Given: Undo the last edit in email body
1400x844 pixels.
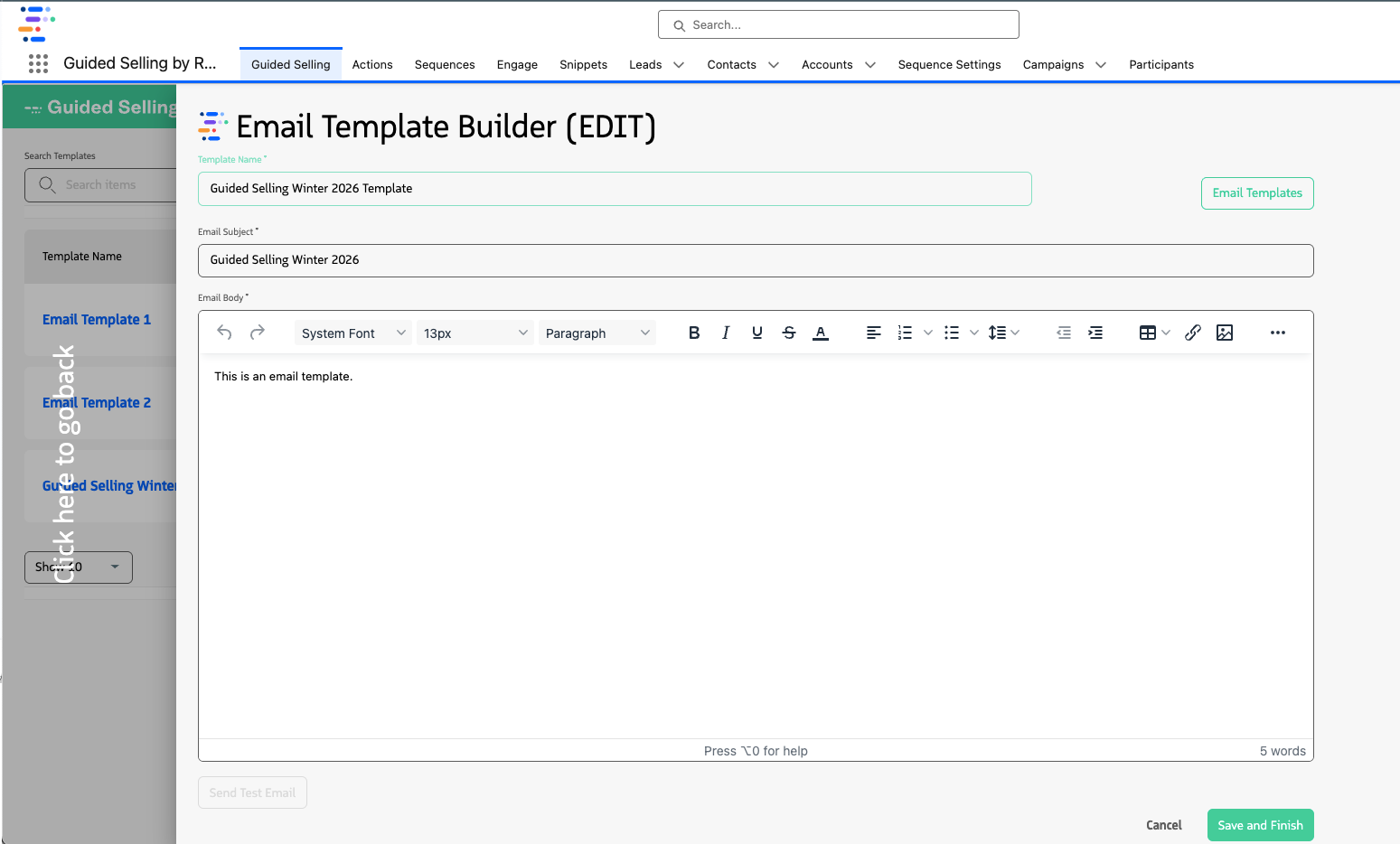Looking at the screenshot, I should point(223,333).
